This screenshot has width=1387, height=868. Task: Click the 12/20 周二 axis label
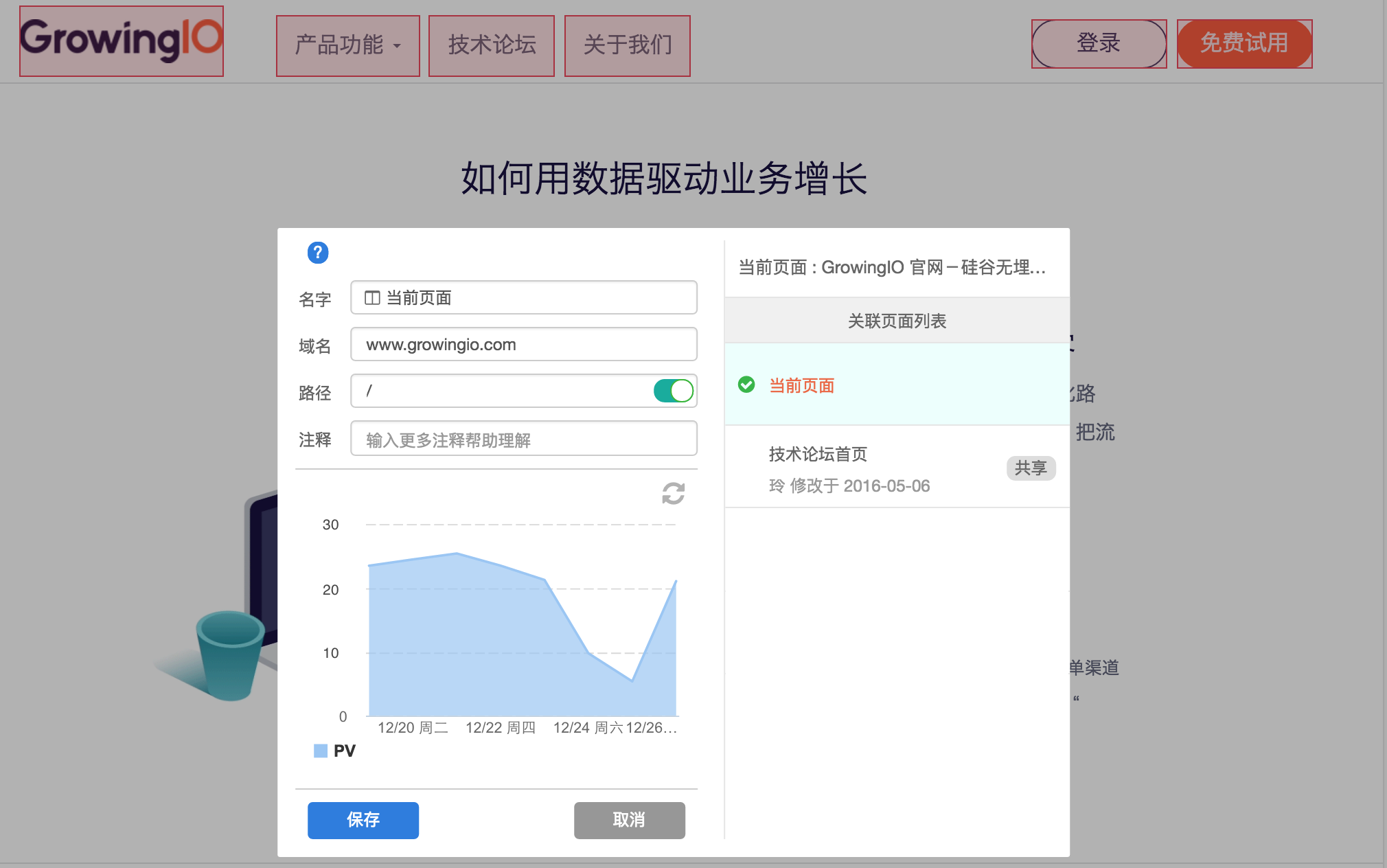413,727
